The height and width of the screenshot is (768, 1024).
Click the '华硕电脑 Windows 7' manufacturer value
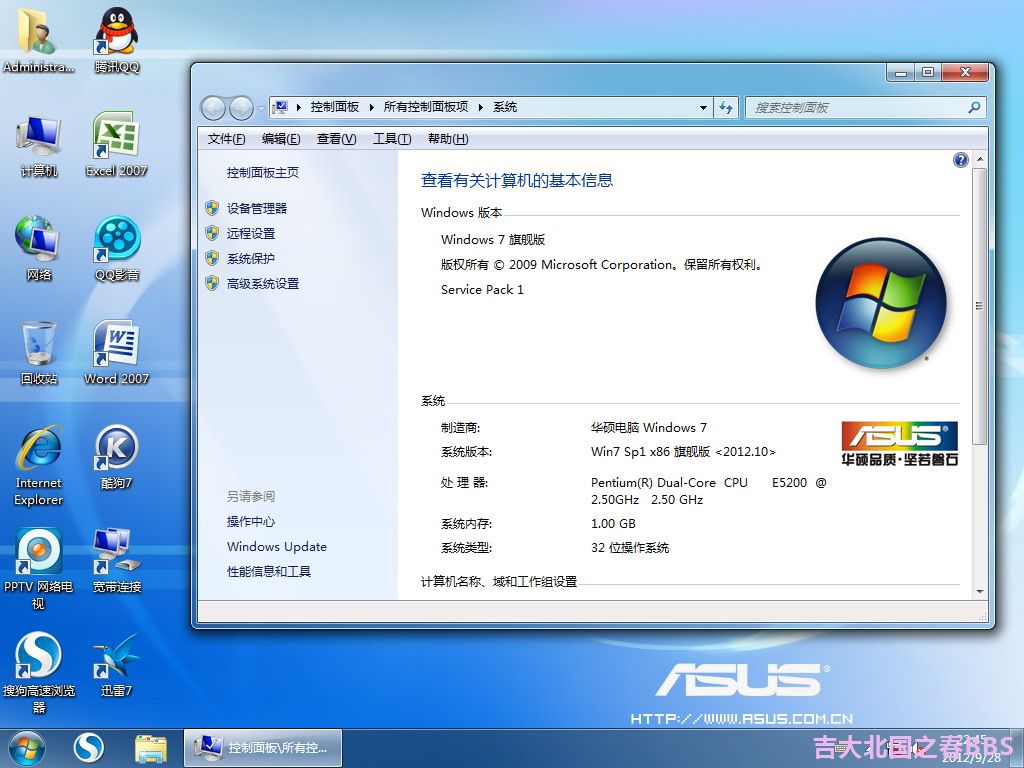coord(648,428)
